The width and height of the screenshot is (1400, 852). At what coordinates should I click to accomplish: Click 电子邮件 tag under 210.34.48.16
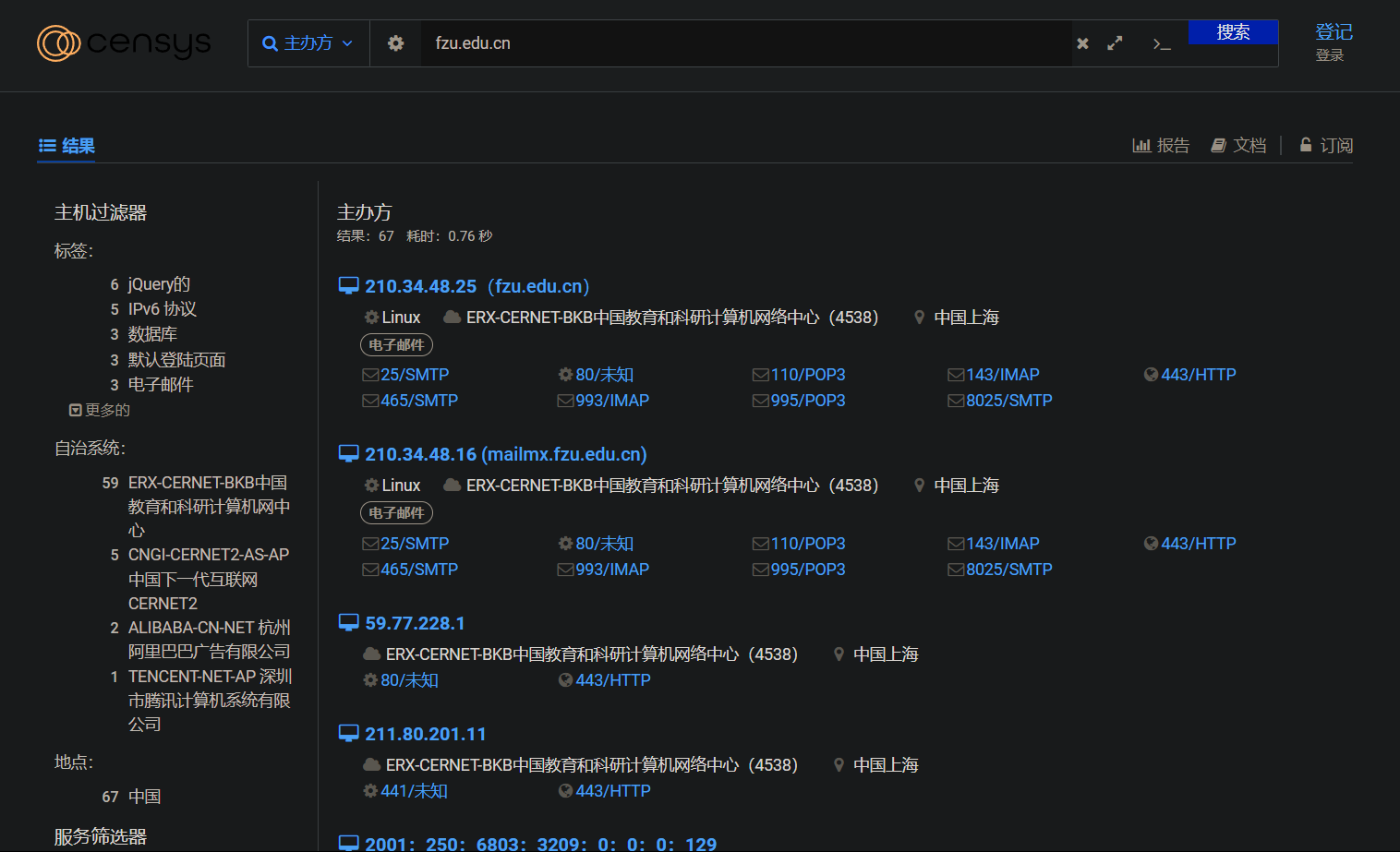(x=396, y=513)
